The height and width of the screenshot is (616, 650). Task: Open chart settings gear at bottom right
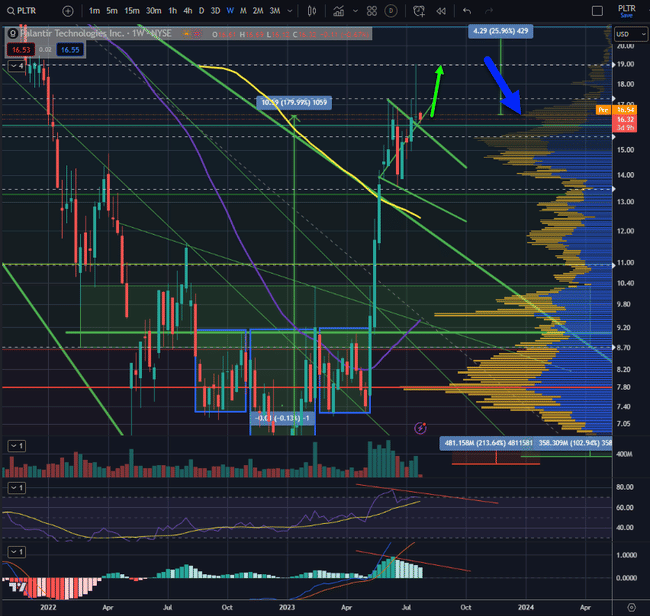click(x=630, y=606)
